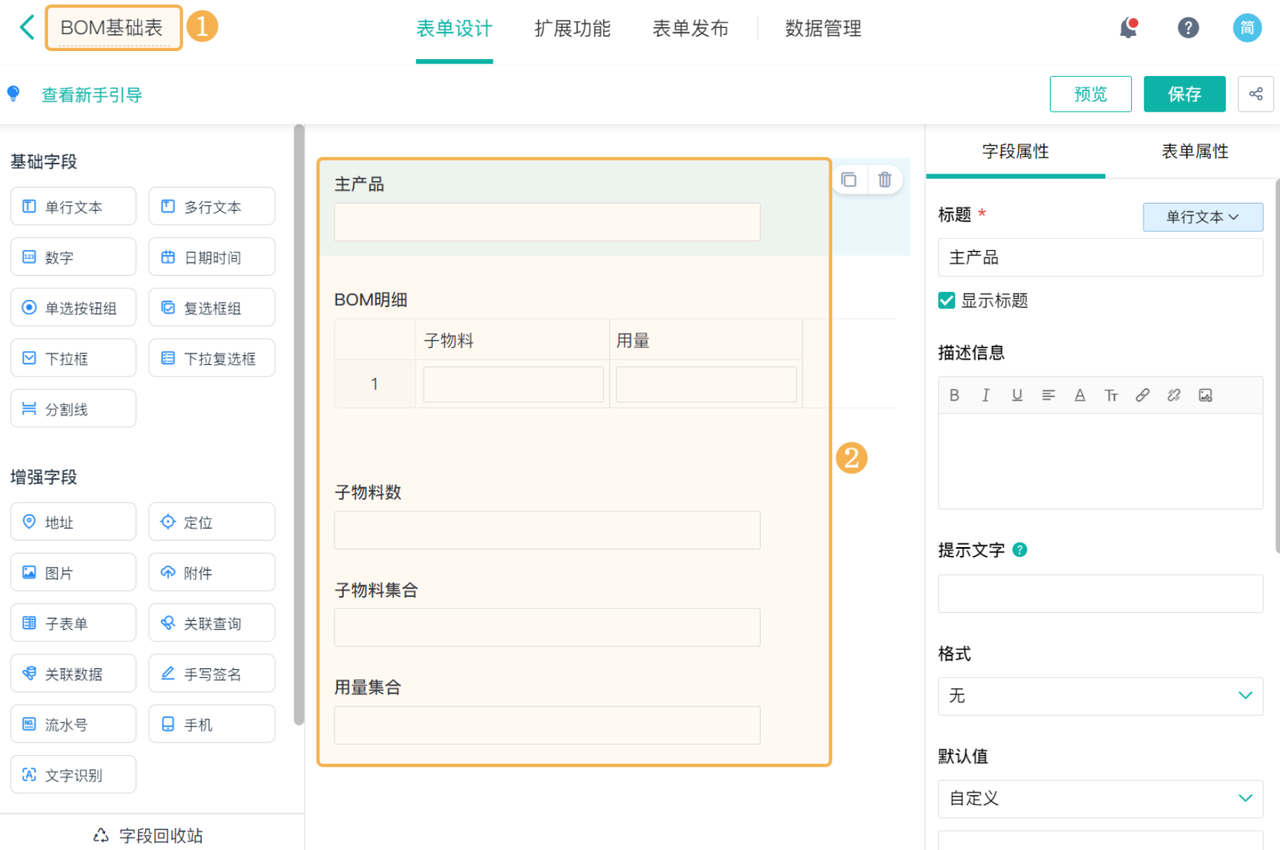Set text alignment in description editor

click(x=1048, y=395)
